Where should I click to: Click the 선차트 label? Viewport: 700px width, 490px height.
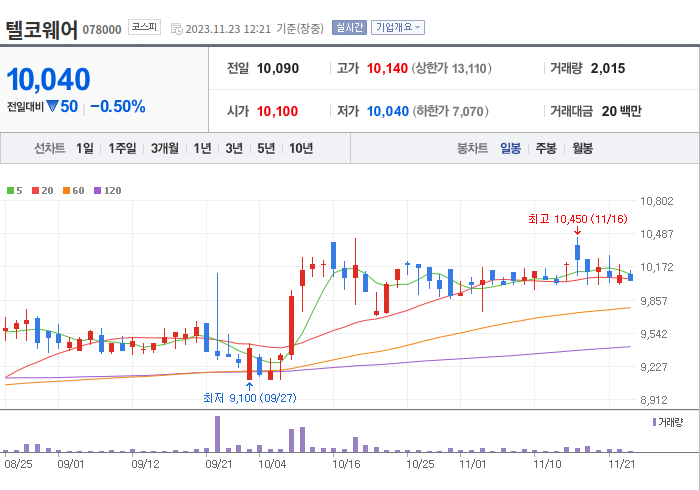tap(50, 148)
